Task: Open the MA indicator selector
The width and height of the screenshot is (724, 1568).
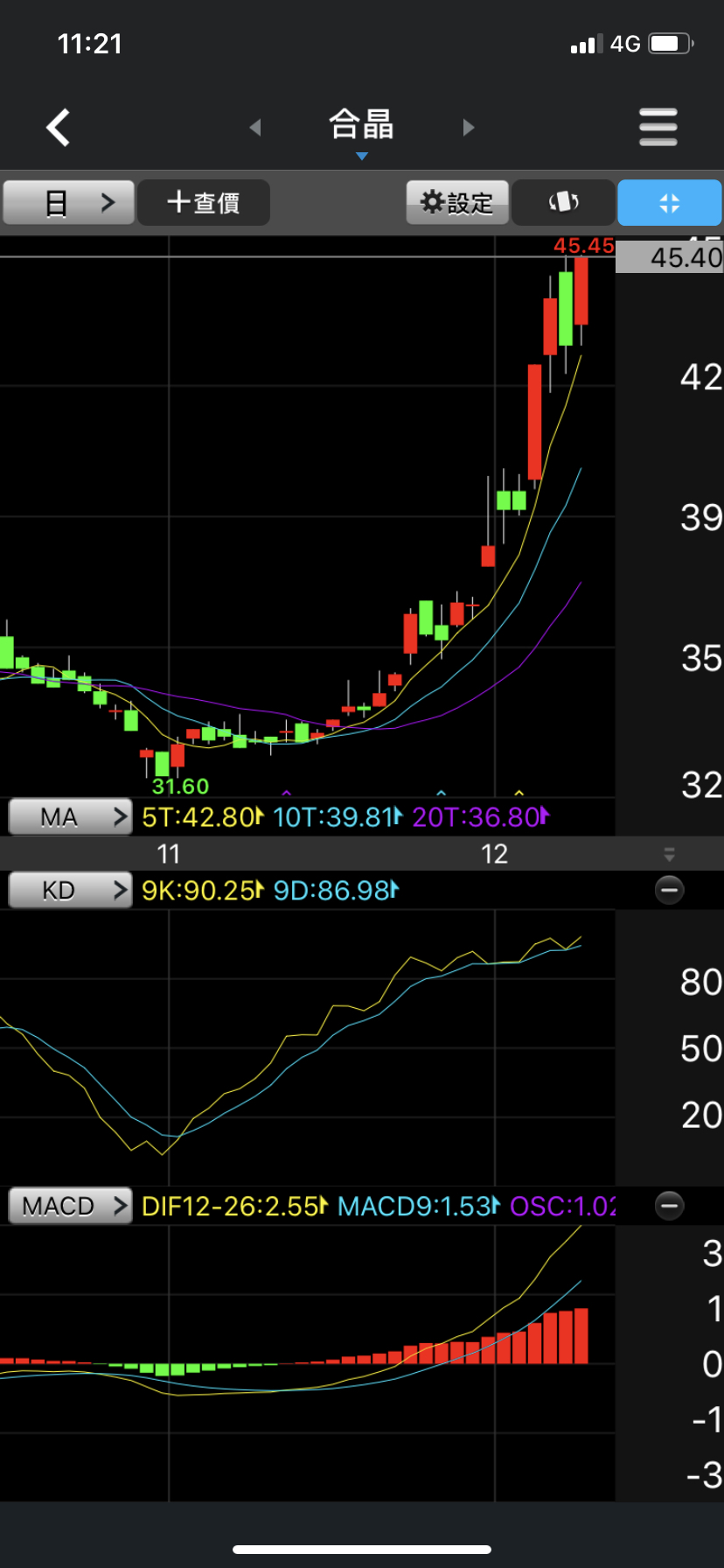Action: coord(70,817)
